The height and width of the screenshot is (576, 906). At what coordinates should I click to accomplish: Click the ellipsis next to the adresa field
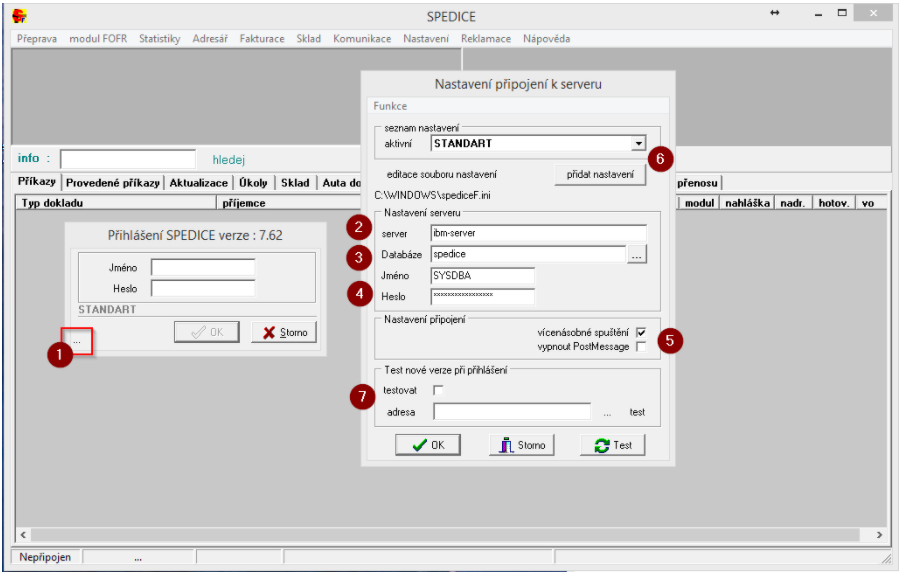pos(607,411)
